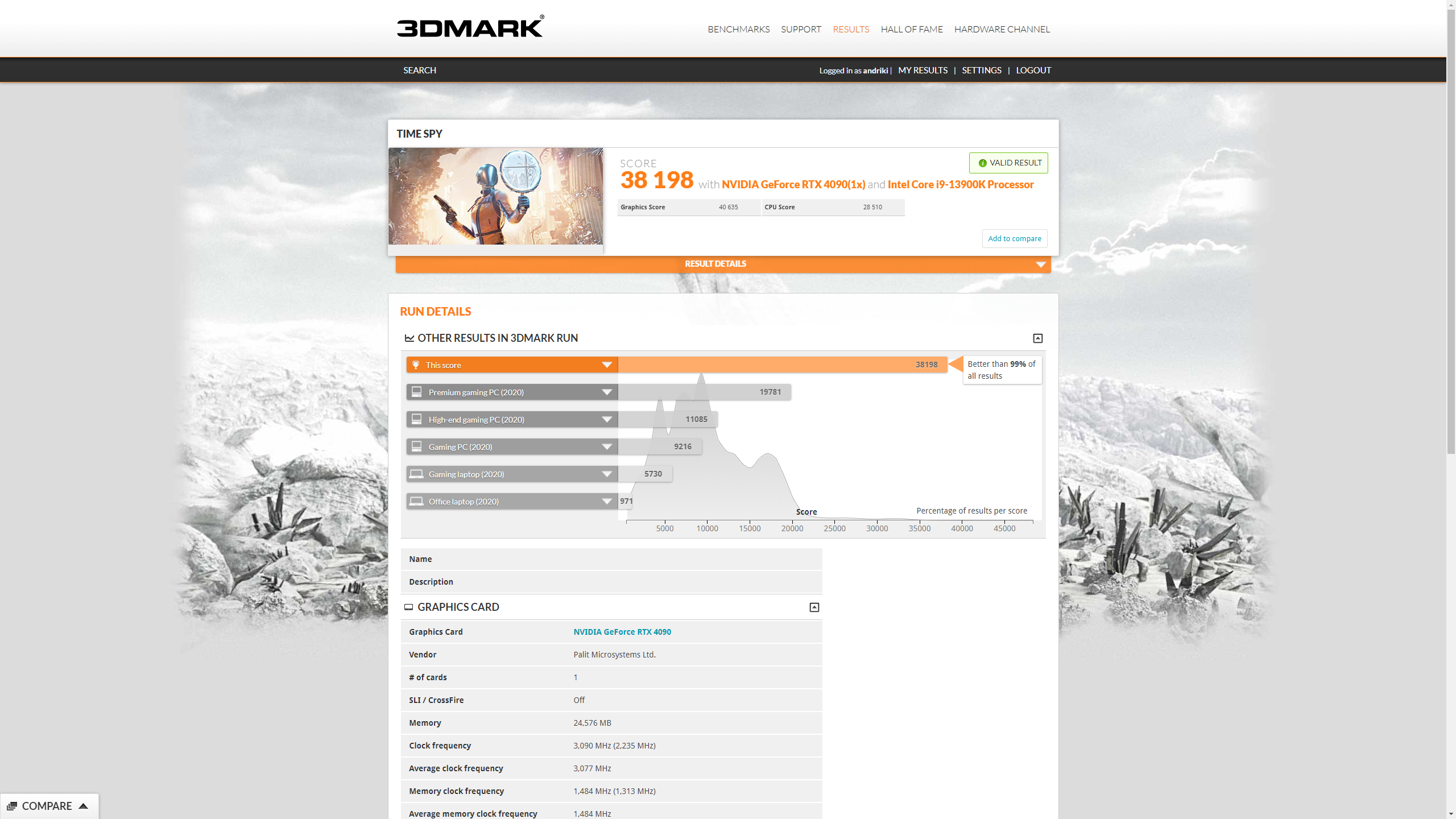This screenshot has width=1456, height=819.
Task: Click the info icon inside VALID RESULT badge
Action: pyautogui.click(x=982, y=163)
